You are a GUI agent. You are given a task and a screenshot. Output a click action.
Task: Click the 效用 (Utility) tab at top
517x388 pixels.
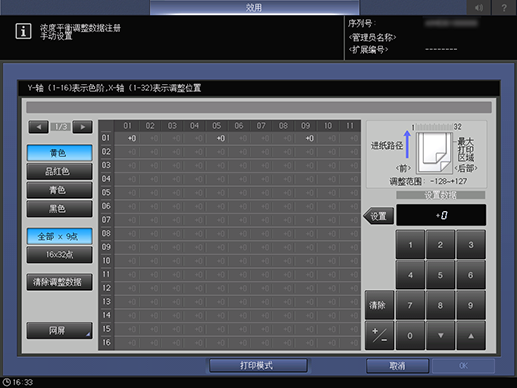pos(254,7)
